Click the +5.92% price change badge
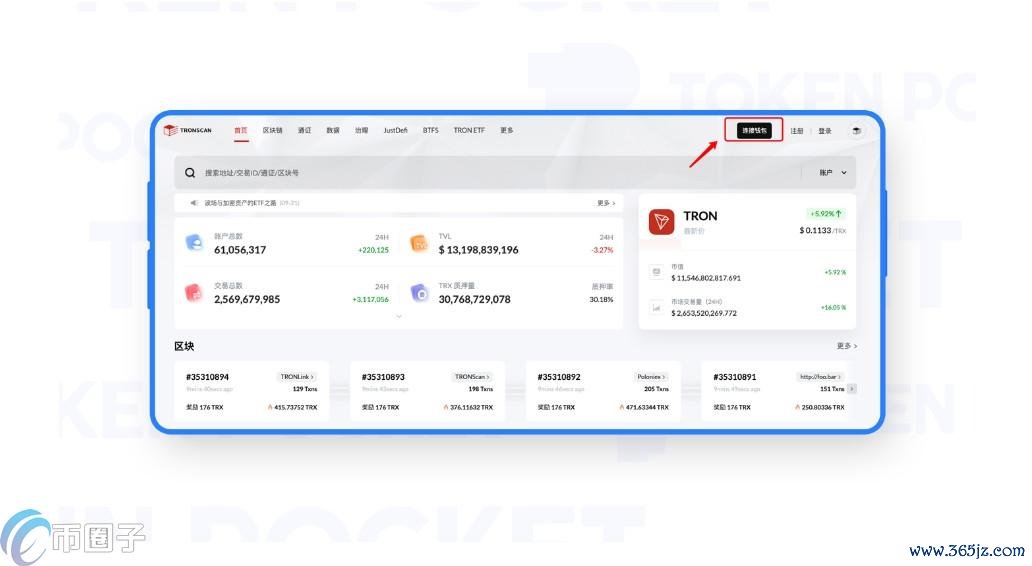The width and height of the screenshot is (1032, 566). click(826, 213)
